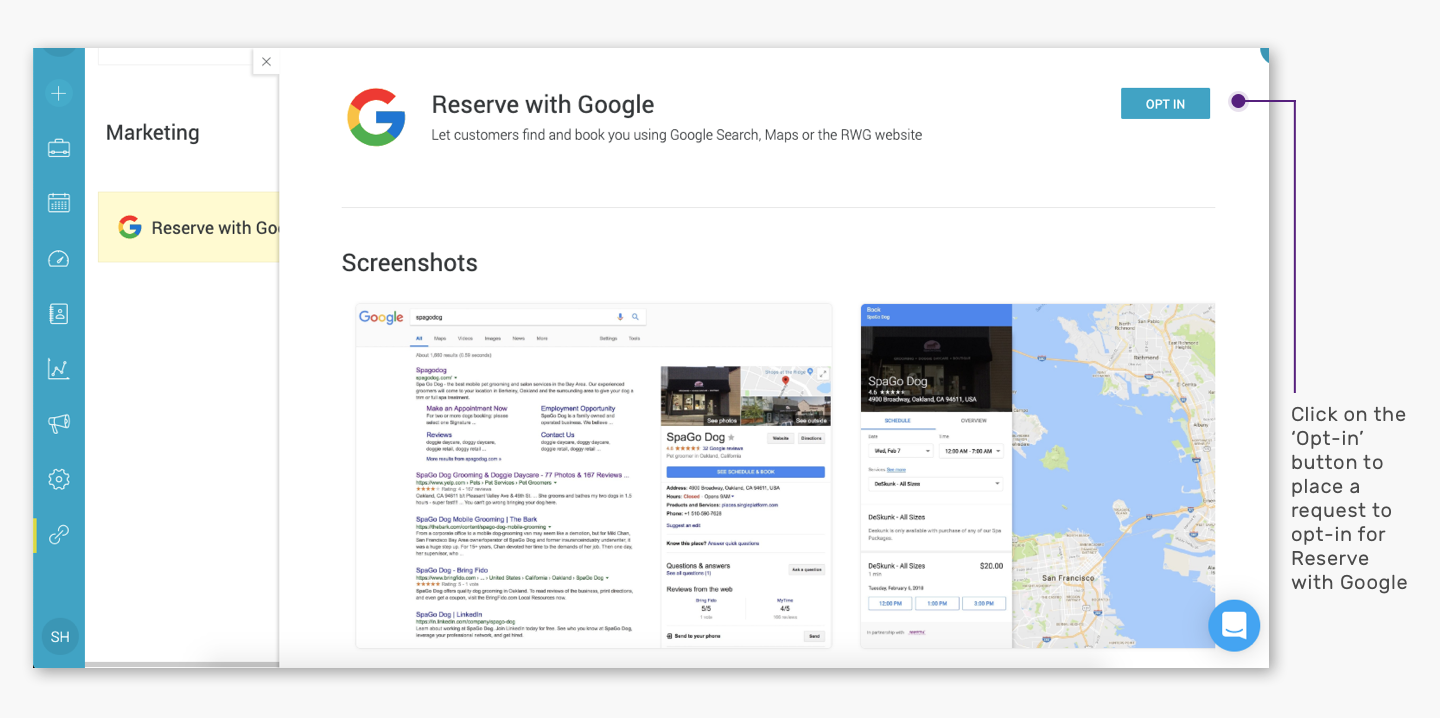Open the SpaGo Dog map booking screenshot

pos(1038,476)
